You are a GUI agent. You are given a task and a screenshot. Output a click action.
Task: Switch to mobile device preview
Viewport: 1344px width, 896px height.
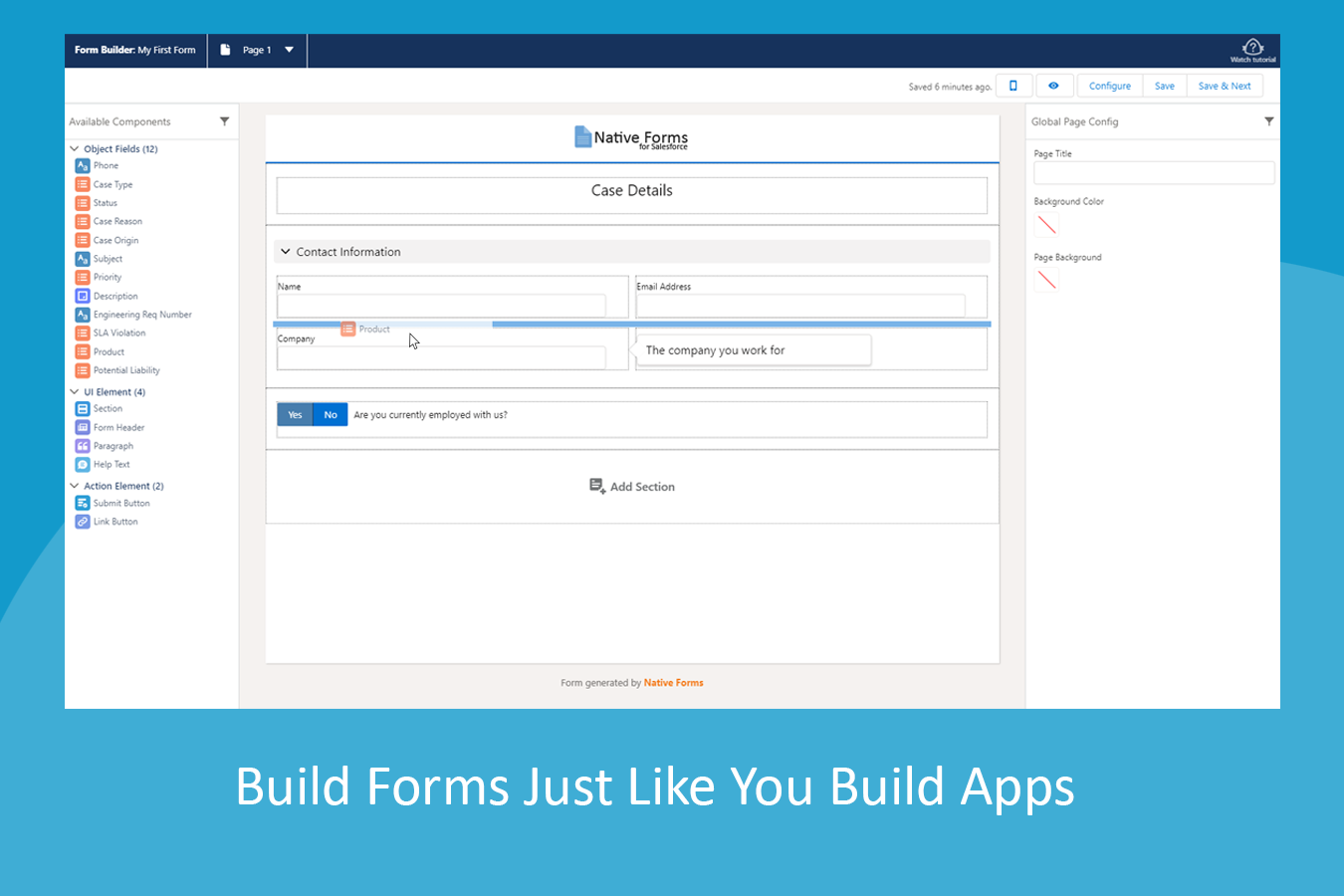[1013, 86]
